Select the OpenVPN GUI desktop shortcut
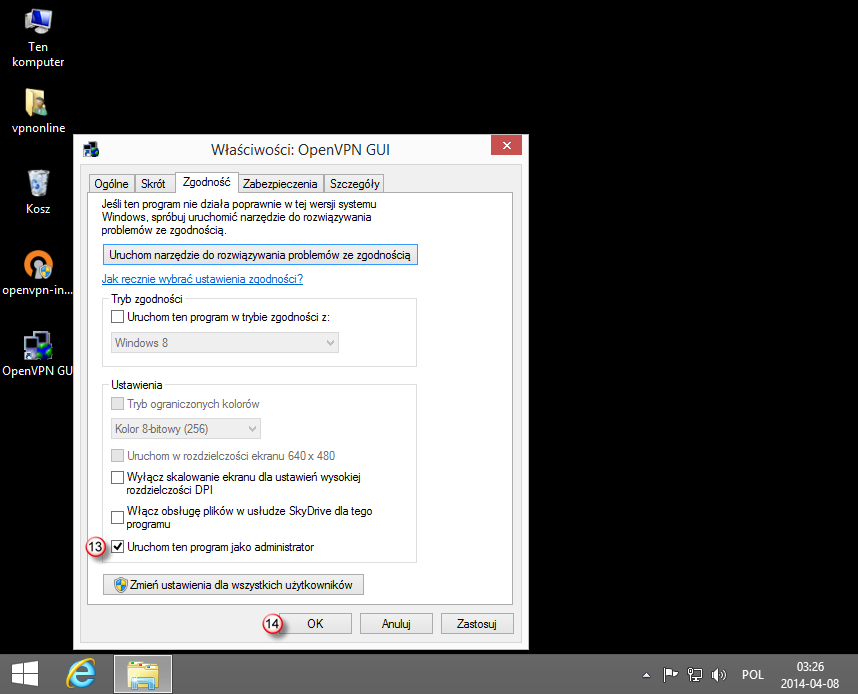The image size is (858, 694). pyautogui.click(x=37, y=354)
